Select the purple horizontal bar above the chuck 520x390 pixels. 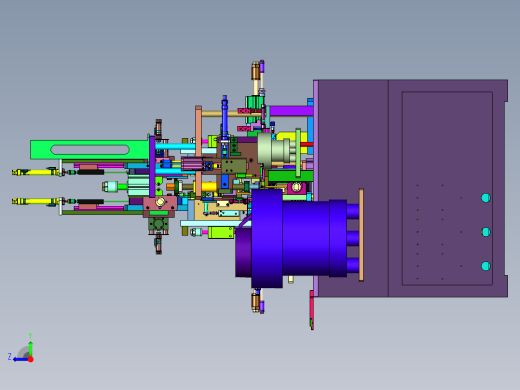291,111
